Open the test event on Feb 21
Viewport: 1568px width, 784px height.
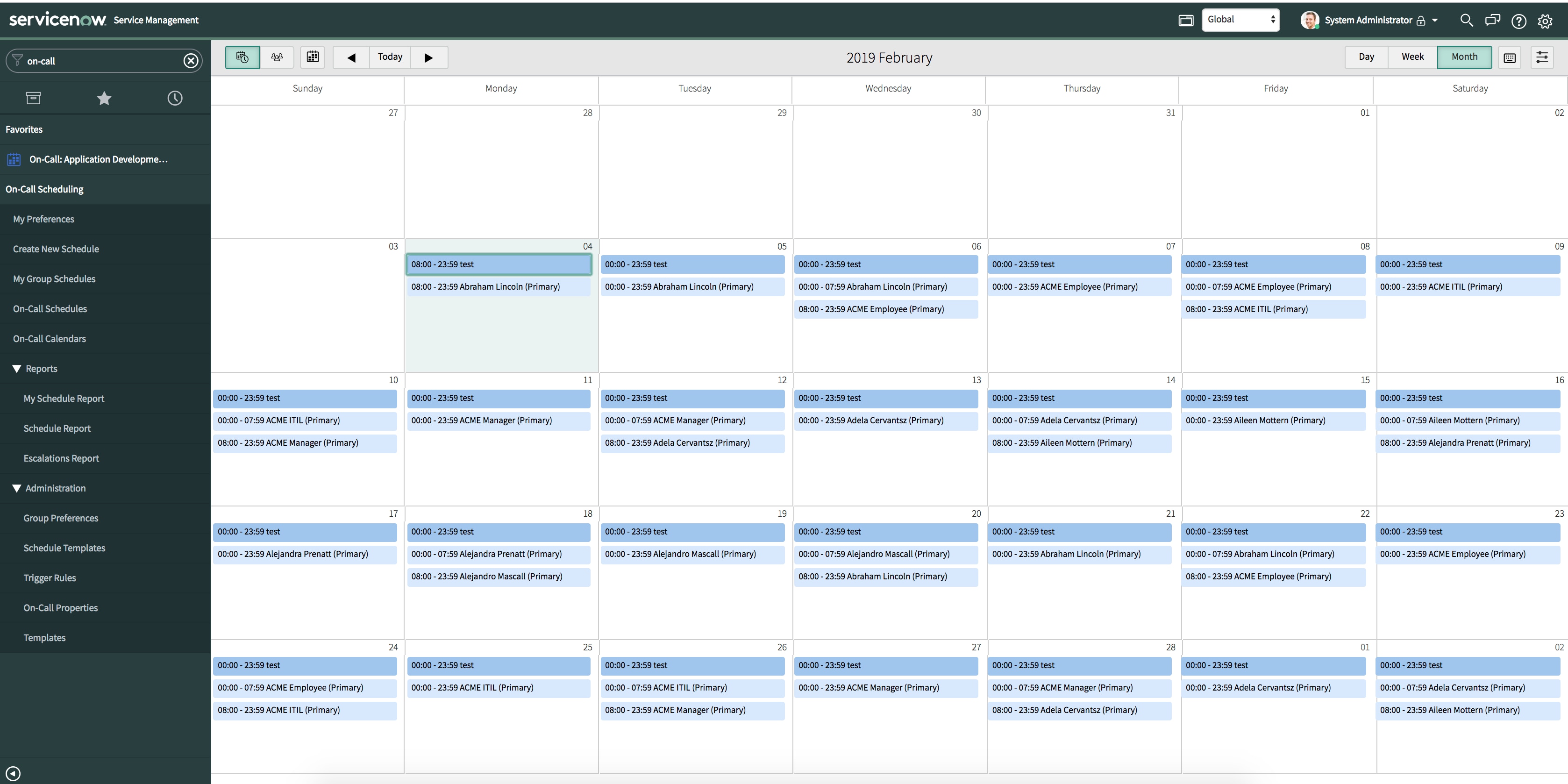coord(1079,532)
